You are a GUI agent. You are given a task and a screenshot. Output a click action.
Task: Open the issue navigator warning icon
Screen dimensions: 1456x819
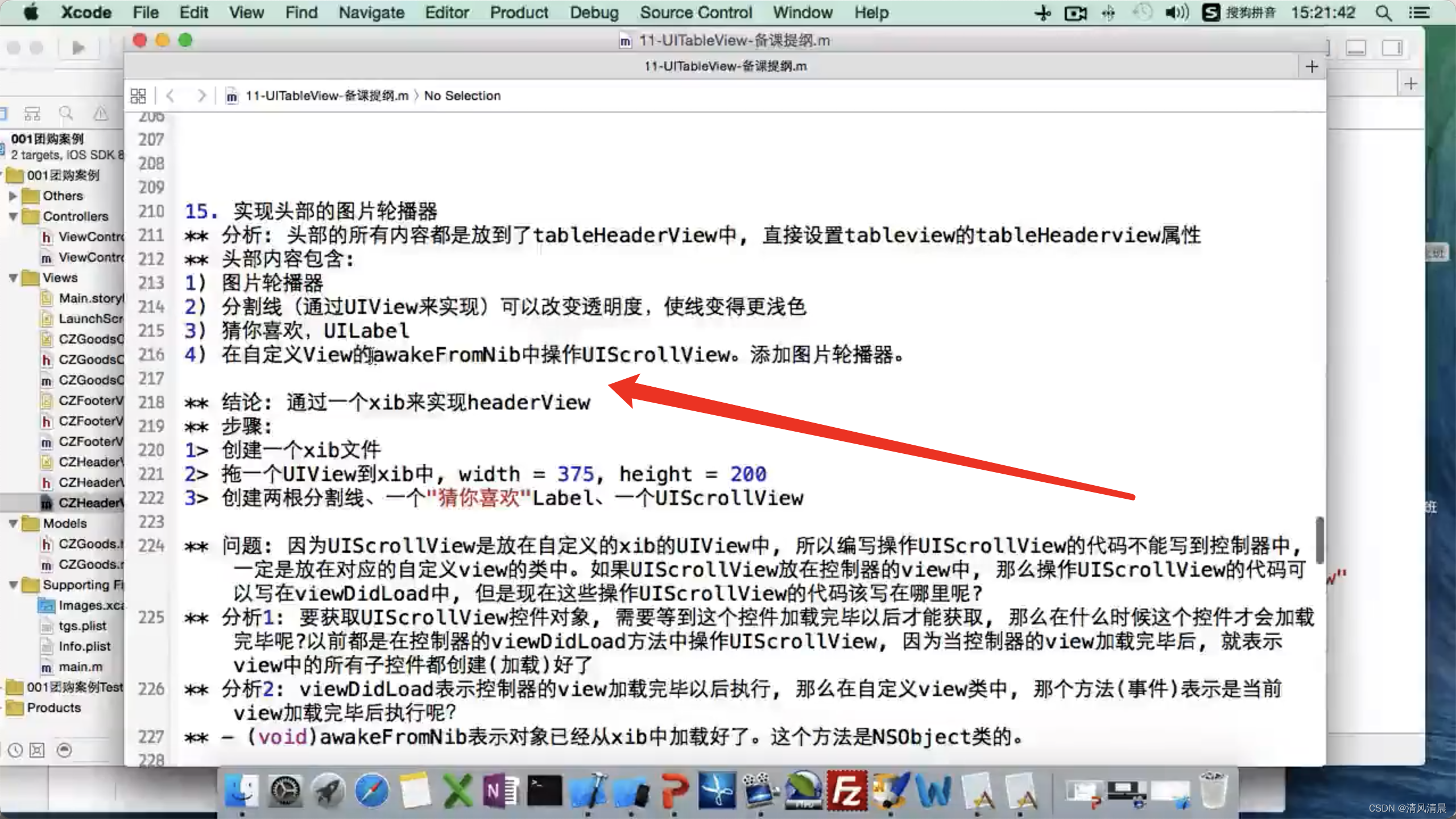[101, 114]
